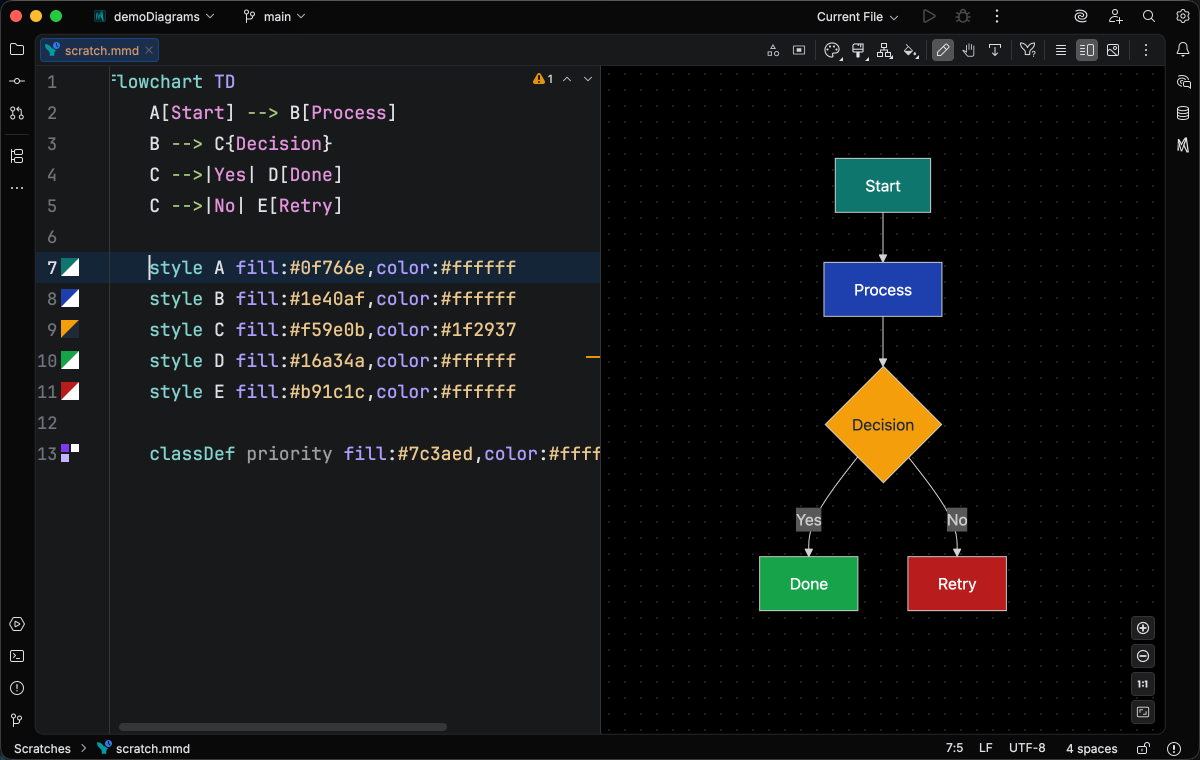Click the orange color swatch on line 9
This screenshot has height=760, width=1200.
coord(70,329)
